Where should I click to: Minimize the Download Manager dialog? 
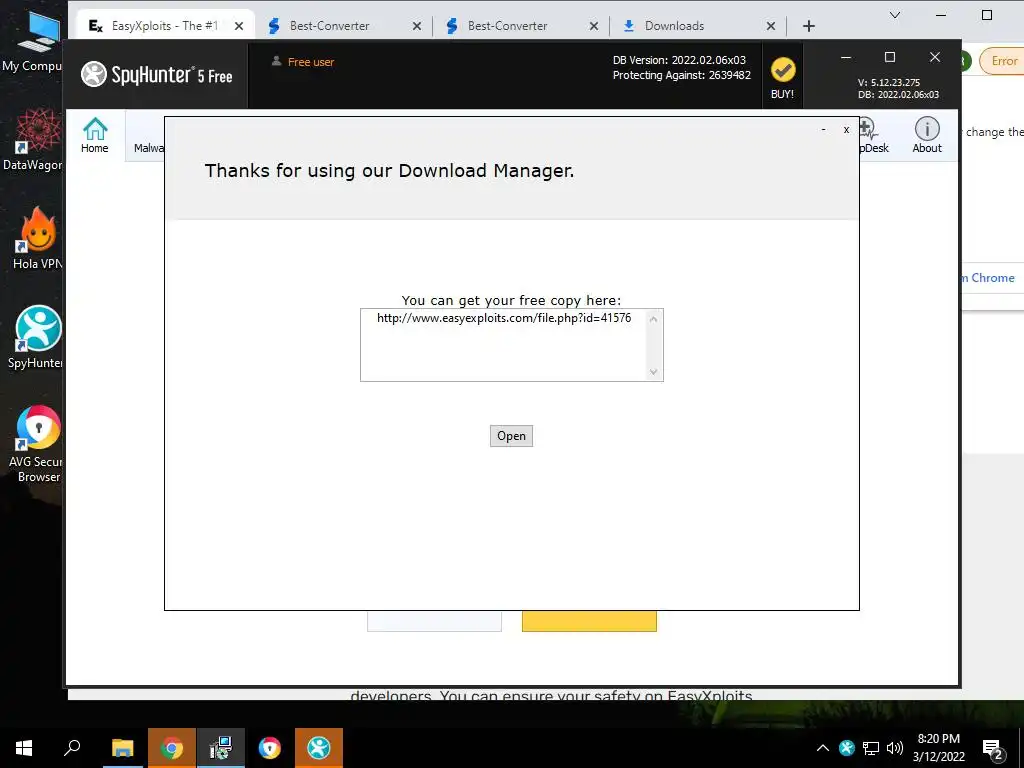[x=824, y=130]
